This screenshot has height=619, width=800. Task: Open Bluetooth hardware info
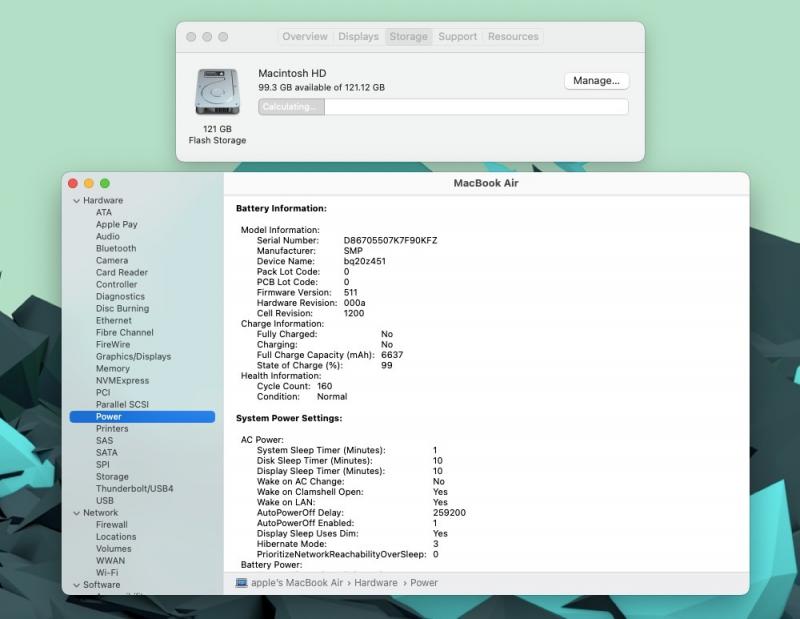pos(116,249)
